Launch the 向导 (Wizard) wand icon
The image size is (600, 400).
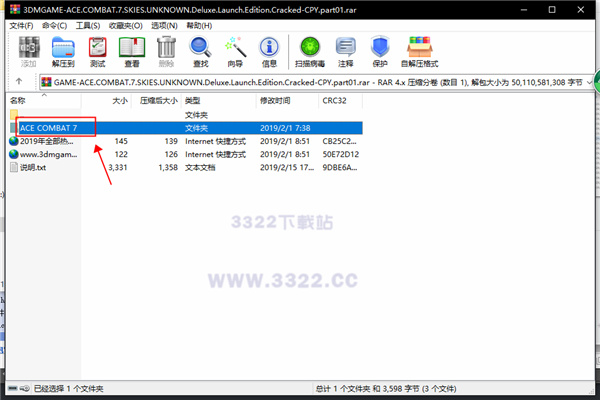tap(235, 52)
